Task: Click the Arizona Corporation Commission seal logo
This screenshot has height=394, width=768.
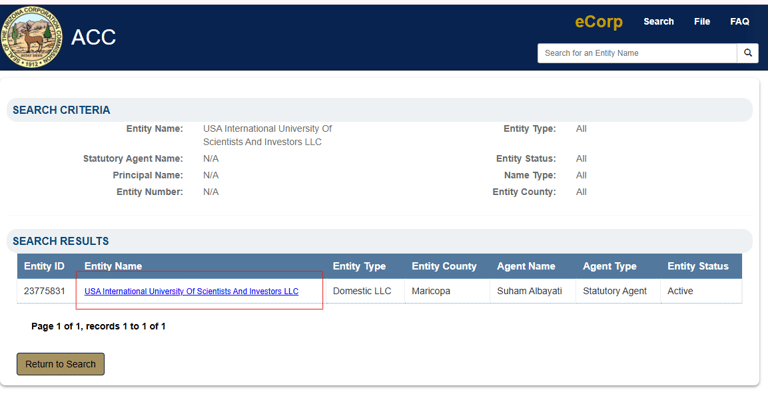Action: click(32, 37)
